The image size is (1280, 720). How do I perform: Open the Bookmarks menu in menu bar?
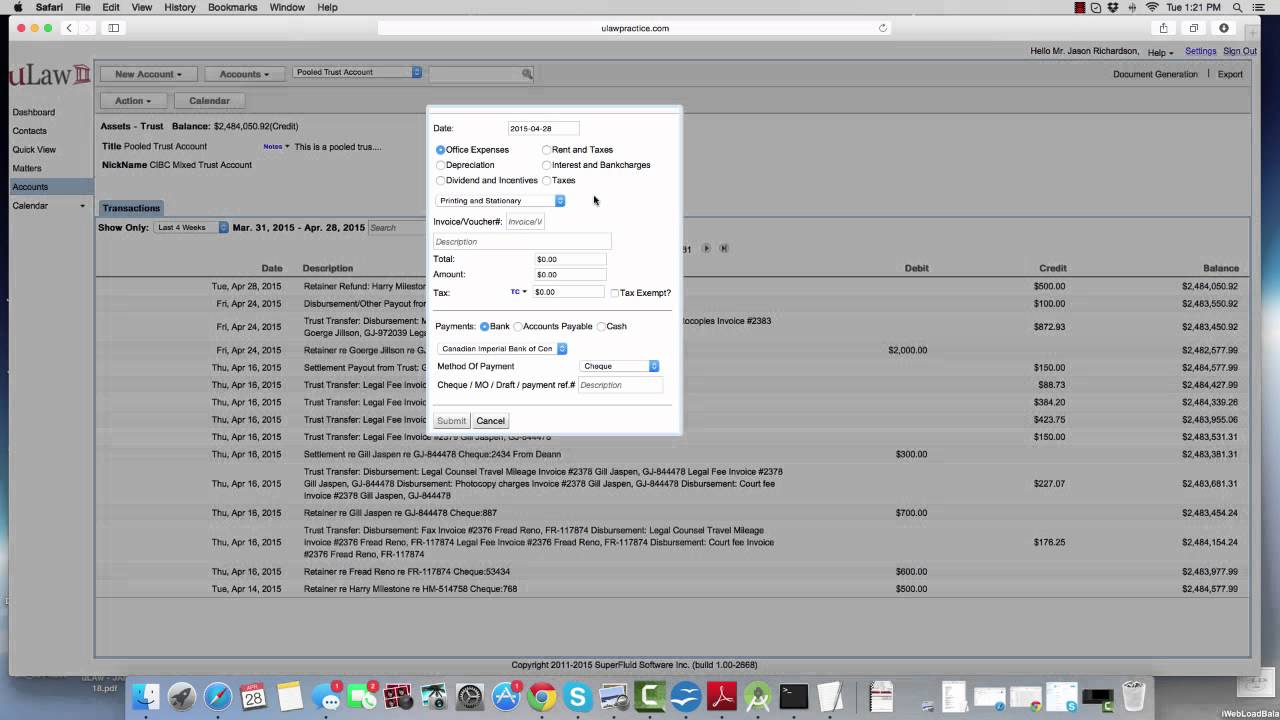[232, 7]
